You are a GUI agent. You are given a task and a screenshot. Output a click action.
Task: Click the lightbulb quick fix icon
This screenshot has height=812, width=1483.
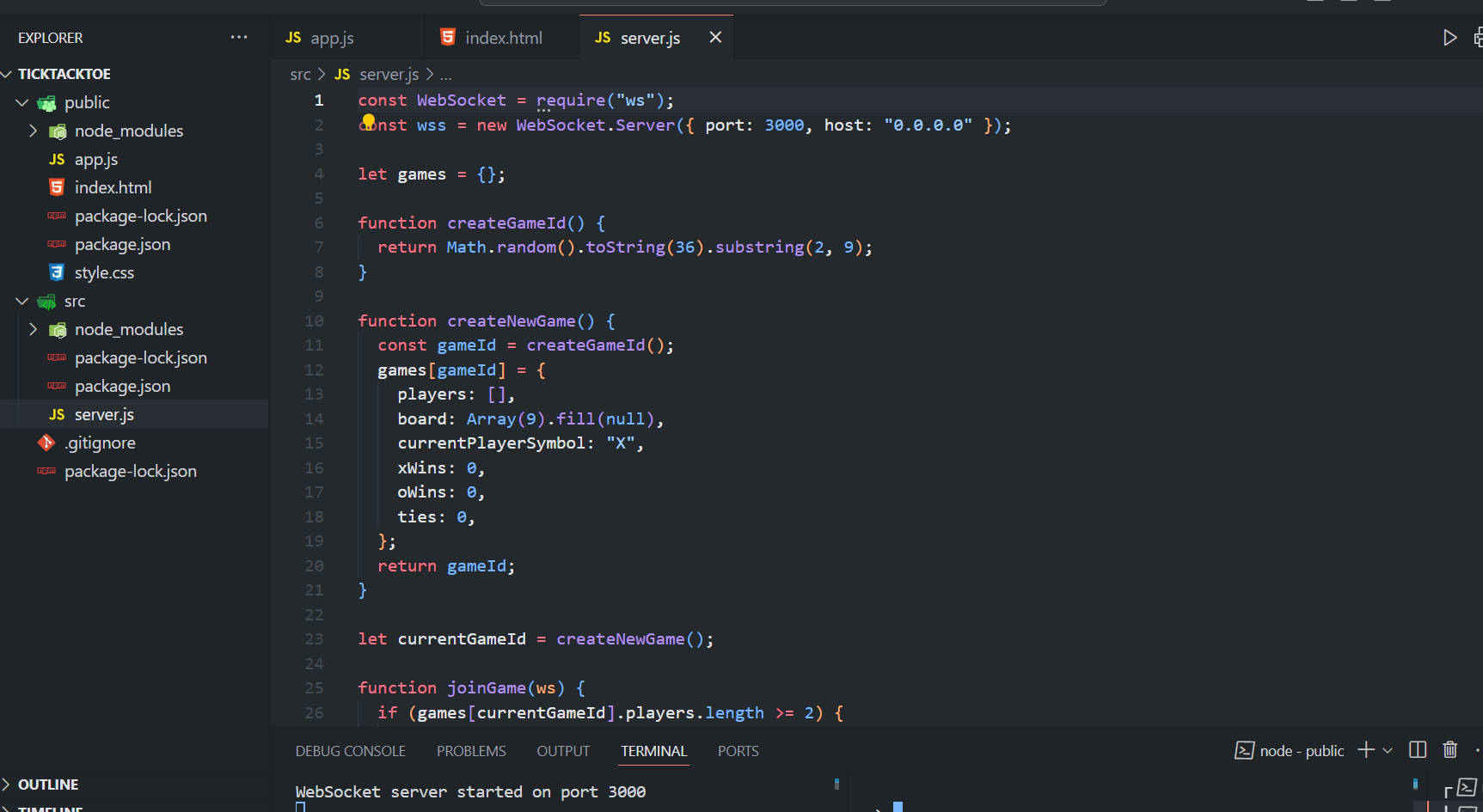tap(369, 121)
